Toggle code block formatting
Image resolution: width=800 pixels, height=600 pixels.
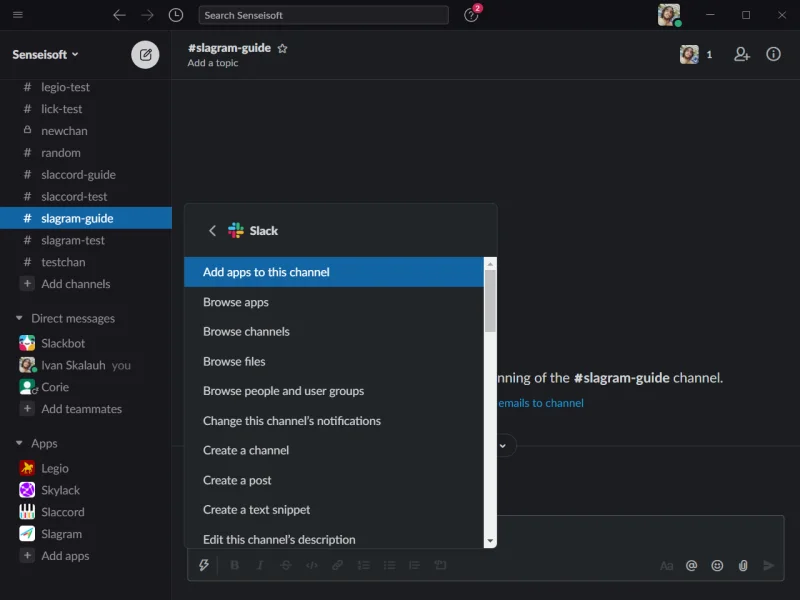pos(440,565)
